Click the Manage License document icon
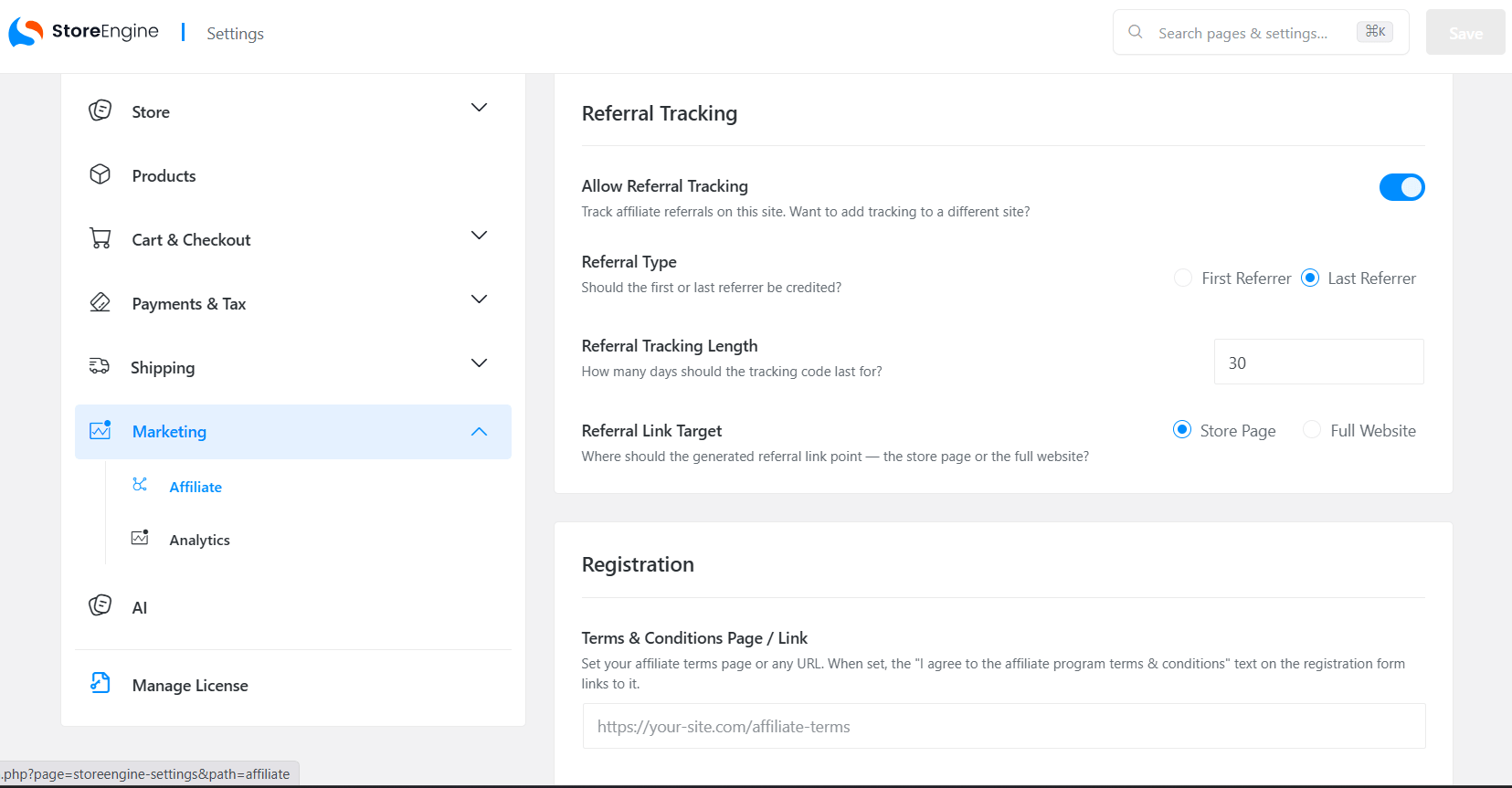 pyautogui.click(x=100, y=683)
